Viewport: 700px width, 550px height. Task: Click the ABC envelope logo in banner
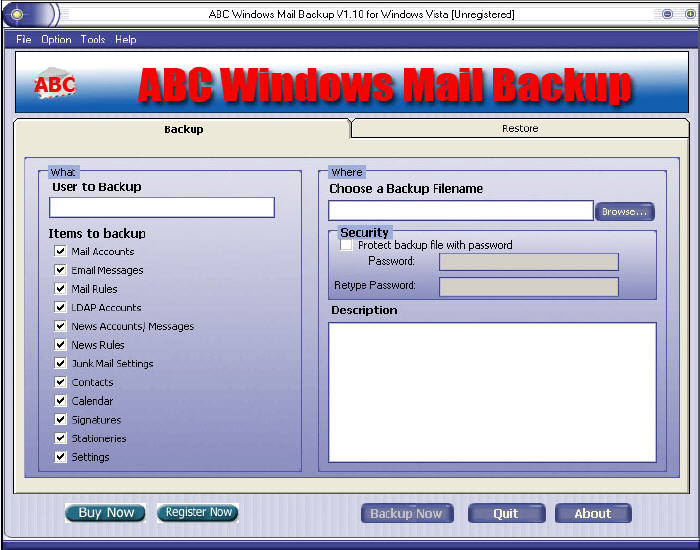(x=55, y=83)
